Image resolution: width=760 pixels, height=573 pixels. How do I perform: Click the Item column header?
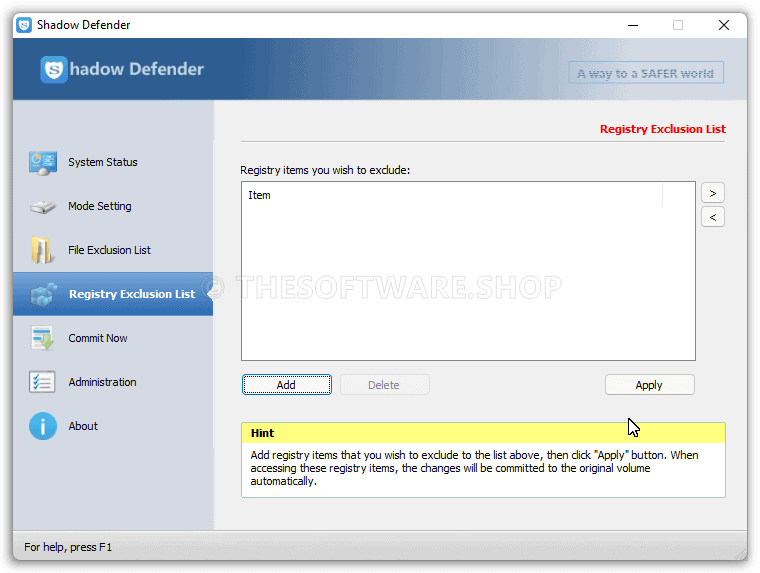tap(452, 195)
